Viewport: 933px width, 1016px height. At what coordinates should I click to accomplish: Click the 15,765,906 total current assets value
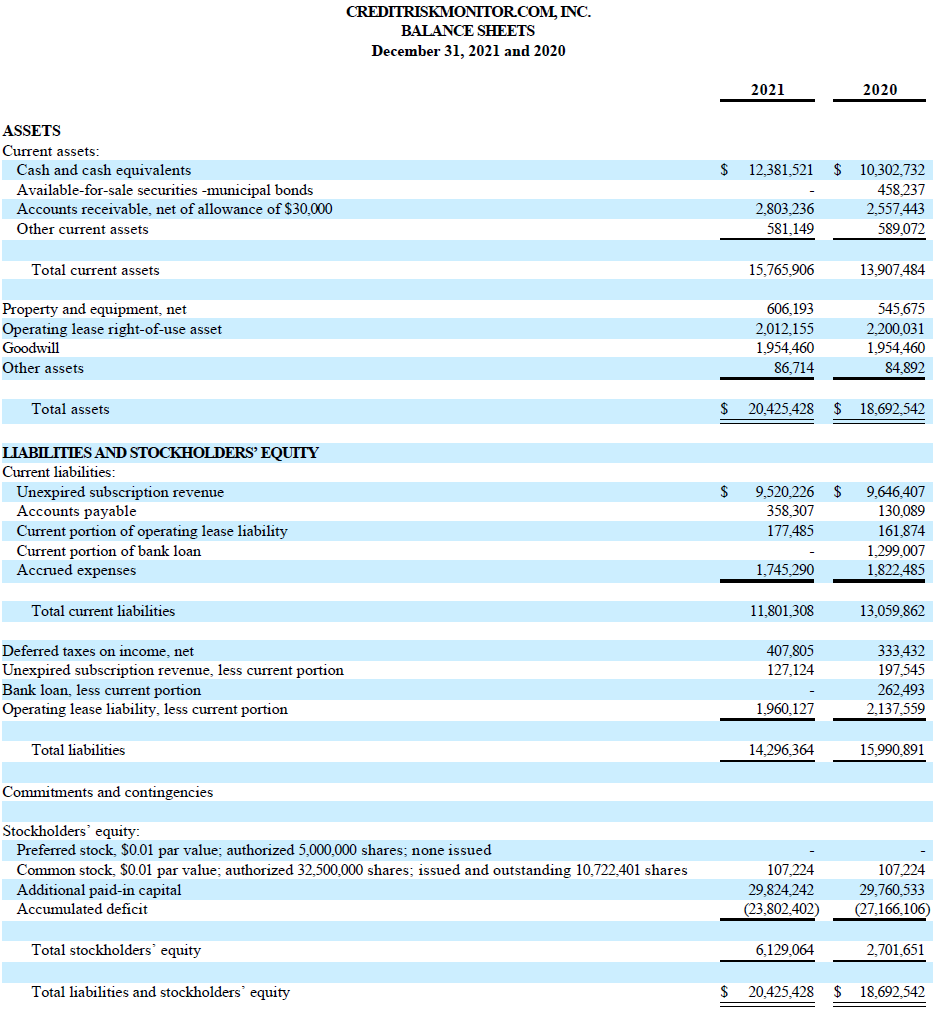tap(781, 270)
